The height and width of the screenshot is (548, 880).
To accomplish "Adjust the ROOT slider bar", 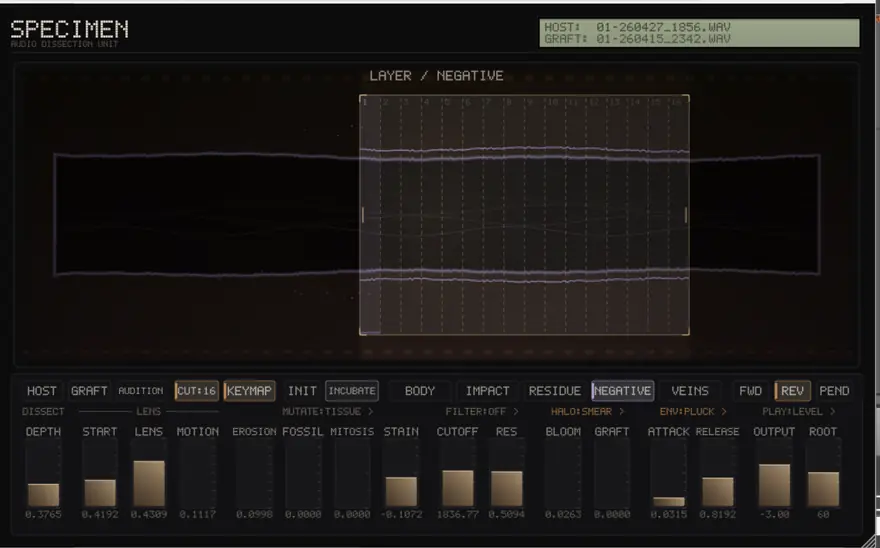I will click(x=823, y=474).
